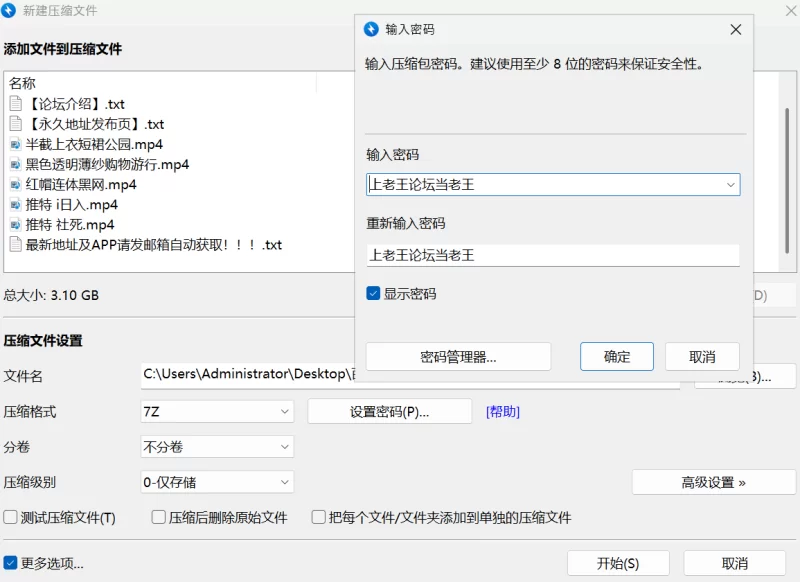Close the 输入密码 dialog with X
The height and width of the screenshot is (582, 800).
tap(736, 30)
